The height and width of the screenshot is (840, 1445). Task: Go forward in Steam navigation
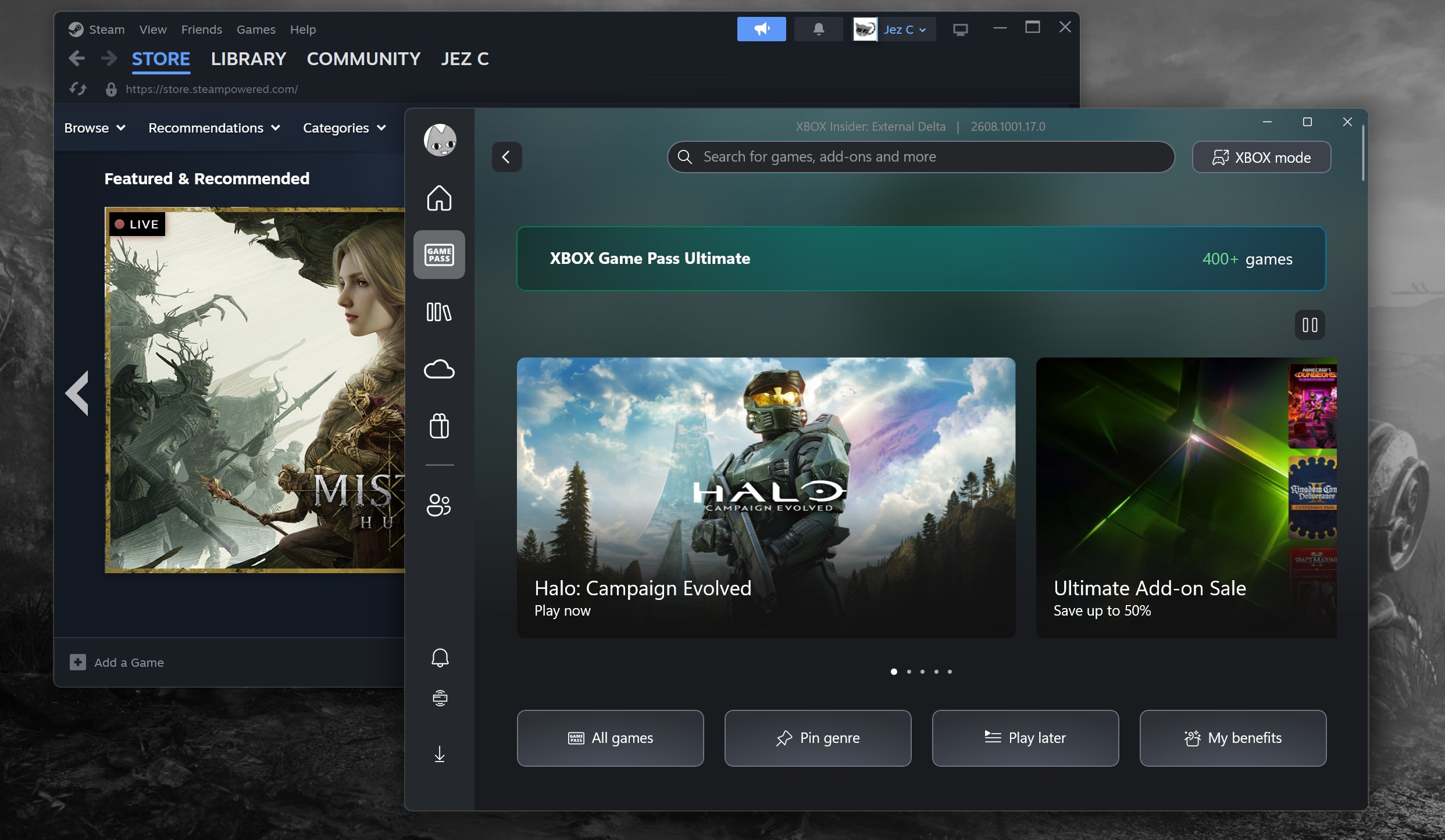(109, 58)
